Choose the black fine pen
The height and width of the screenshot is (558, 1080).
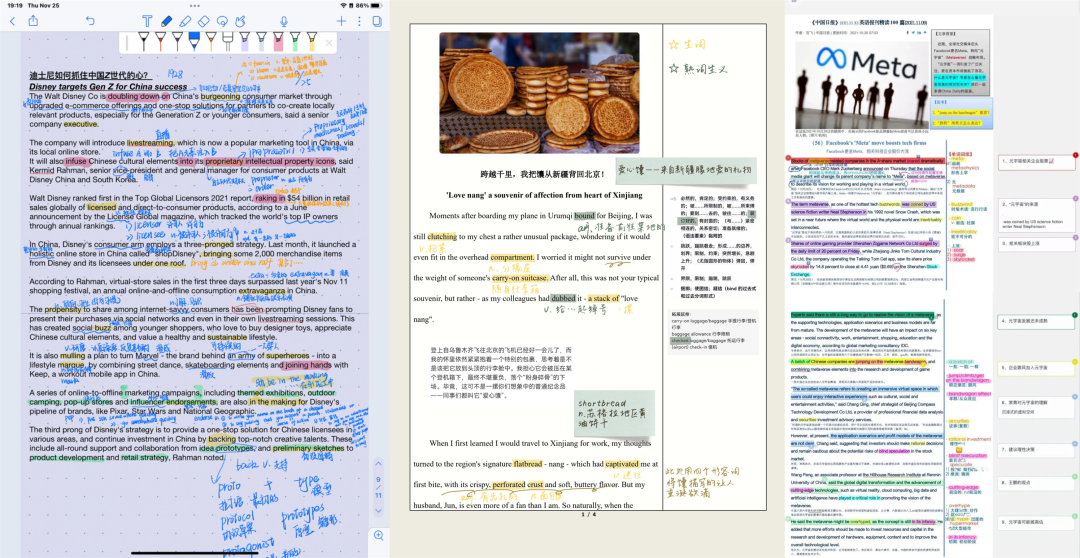click(143, 42)
